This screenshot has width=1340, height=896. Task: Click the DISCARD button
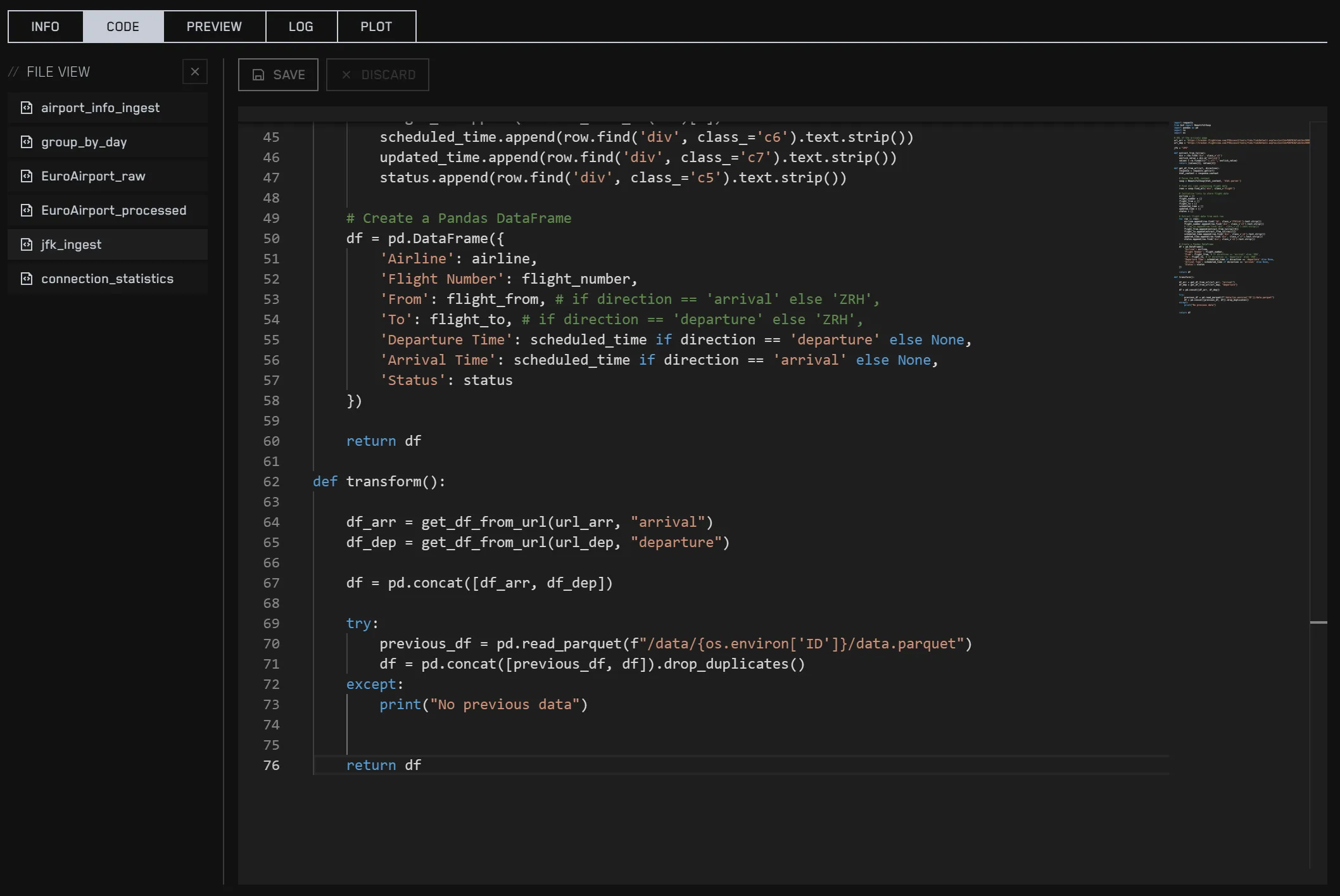pyautogui.click(x=377, y=75)
